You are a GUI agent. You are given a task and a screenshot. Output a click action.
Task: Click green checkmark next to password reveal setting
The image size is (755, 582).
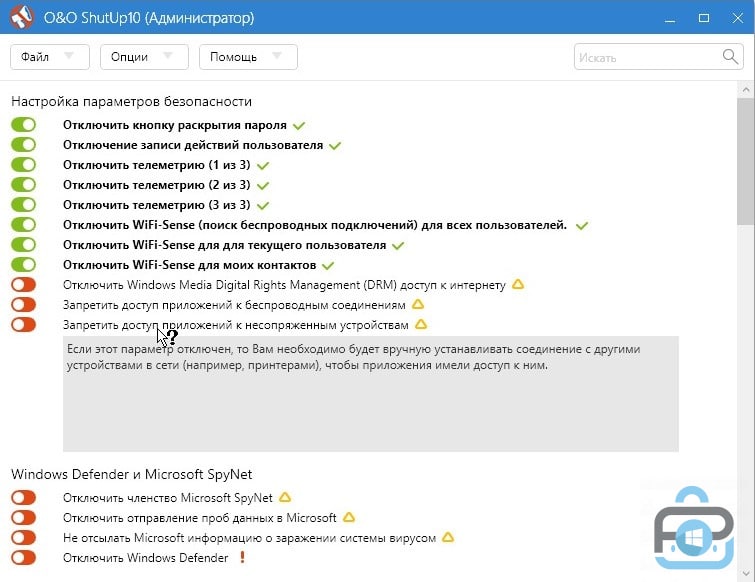click(299, 126)
